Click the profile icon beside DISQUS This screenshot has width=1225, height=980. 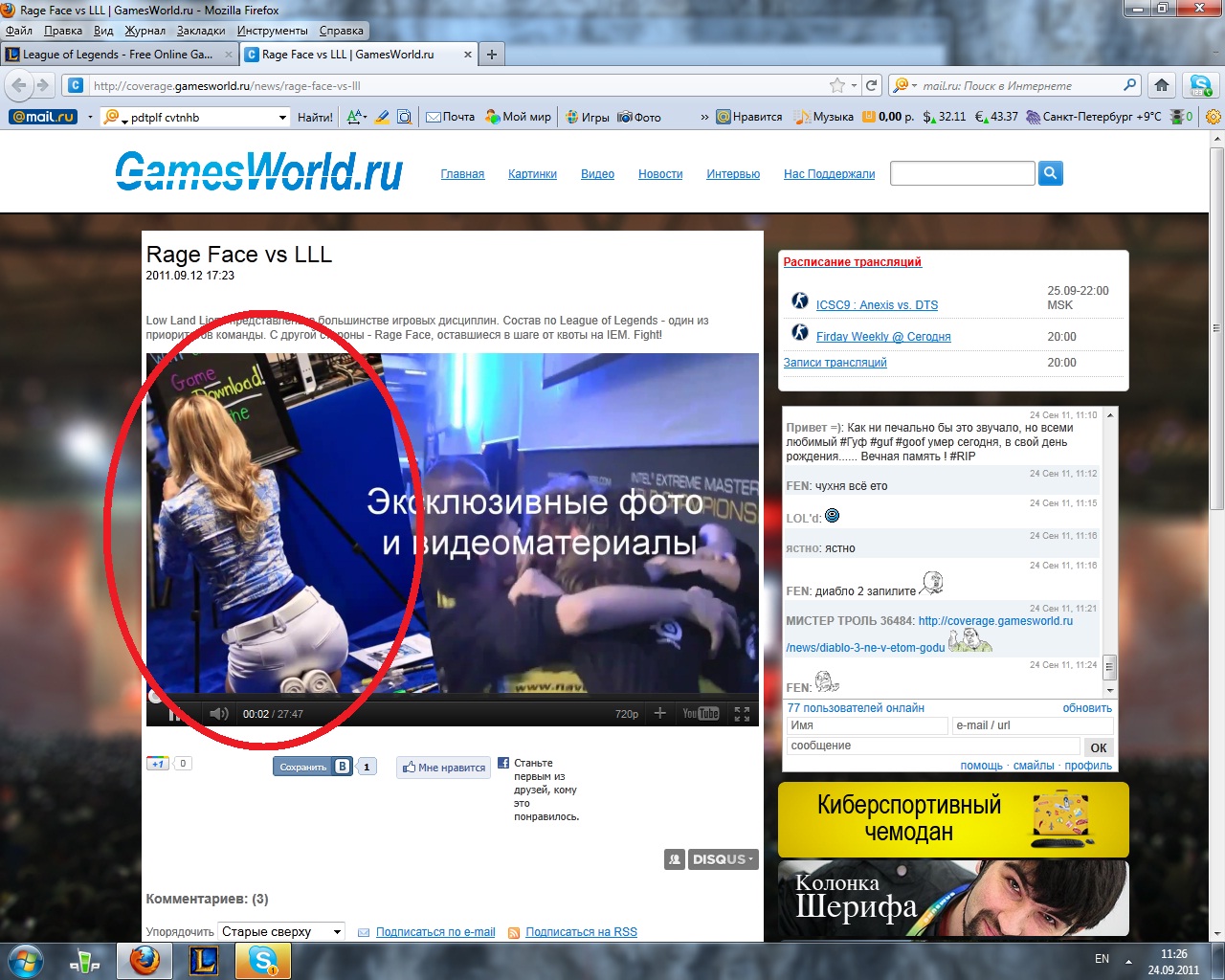[675, 859]
